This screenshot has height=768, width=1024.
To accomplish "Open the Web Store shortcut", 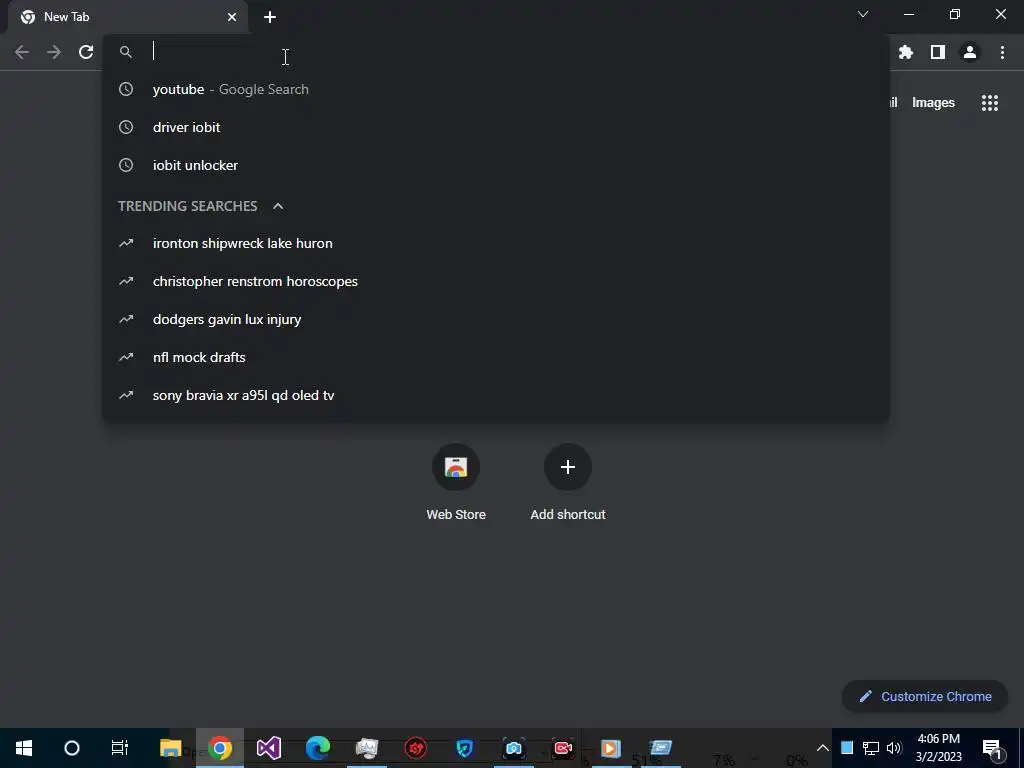I will [x=456, y=482].
